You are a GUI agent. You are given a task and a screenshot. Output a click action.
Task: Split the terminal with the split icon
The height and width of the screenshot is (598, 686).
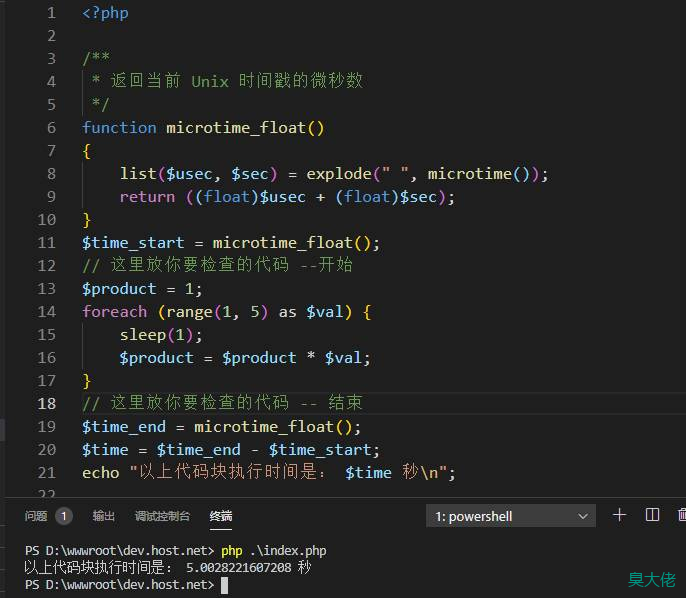(x=652, y=515)
